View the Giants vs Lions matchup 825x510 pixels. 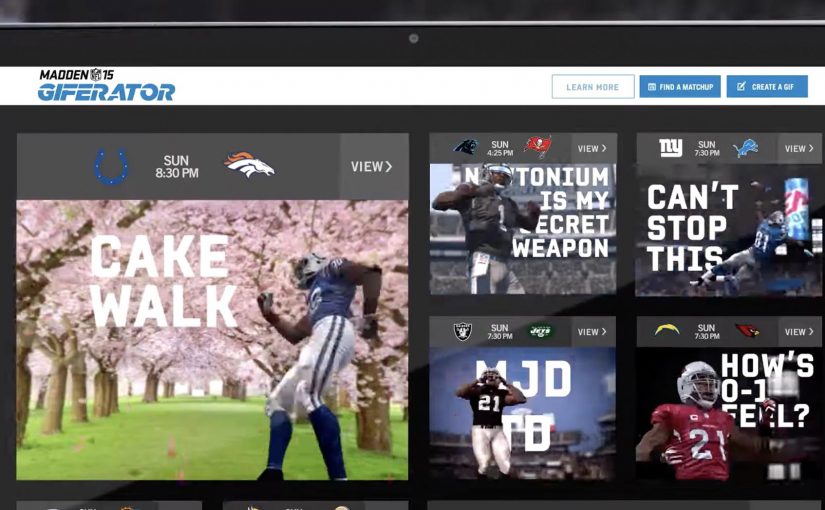(800, 148)
